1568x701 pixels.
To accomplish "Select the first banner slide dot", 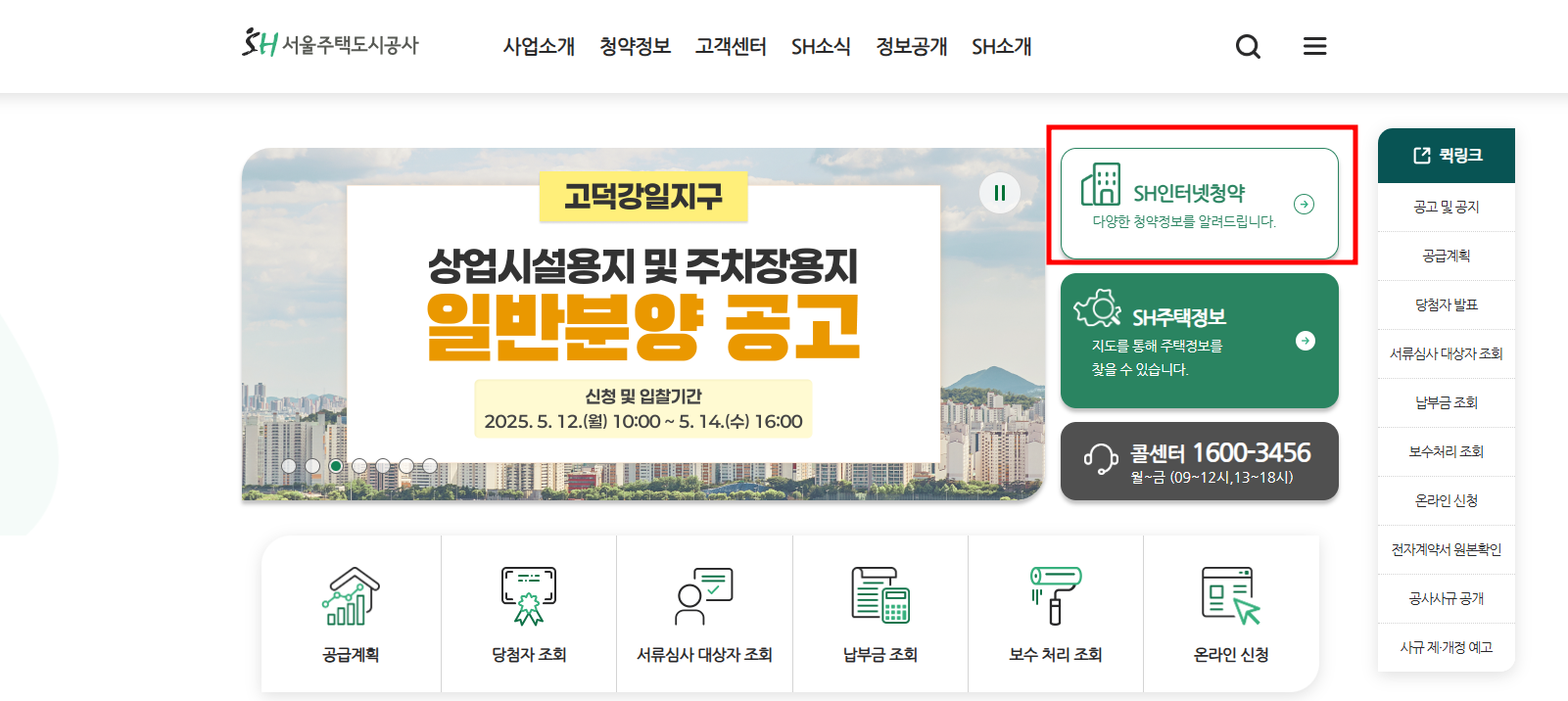I will coord(289,466).
